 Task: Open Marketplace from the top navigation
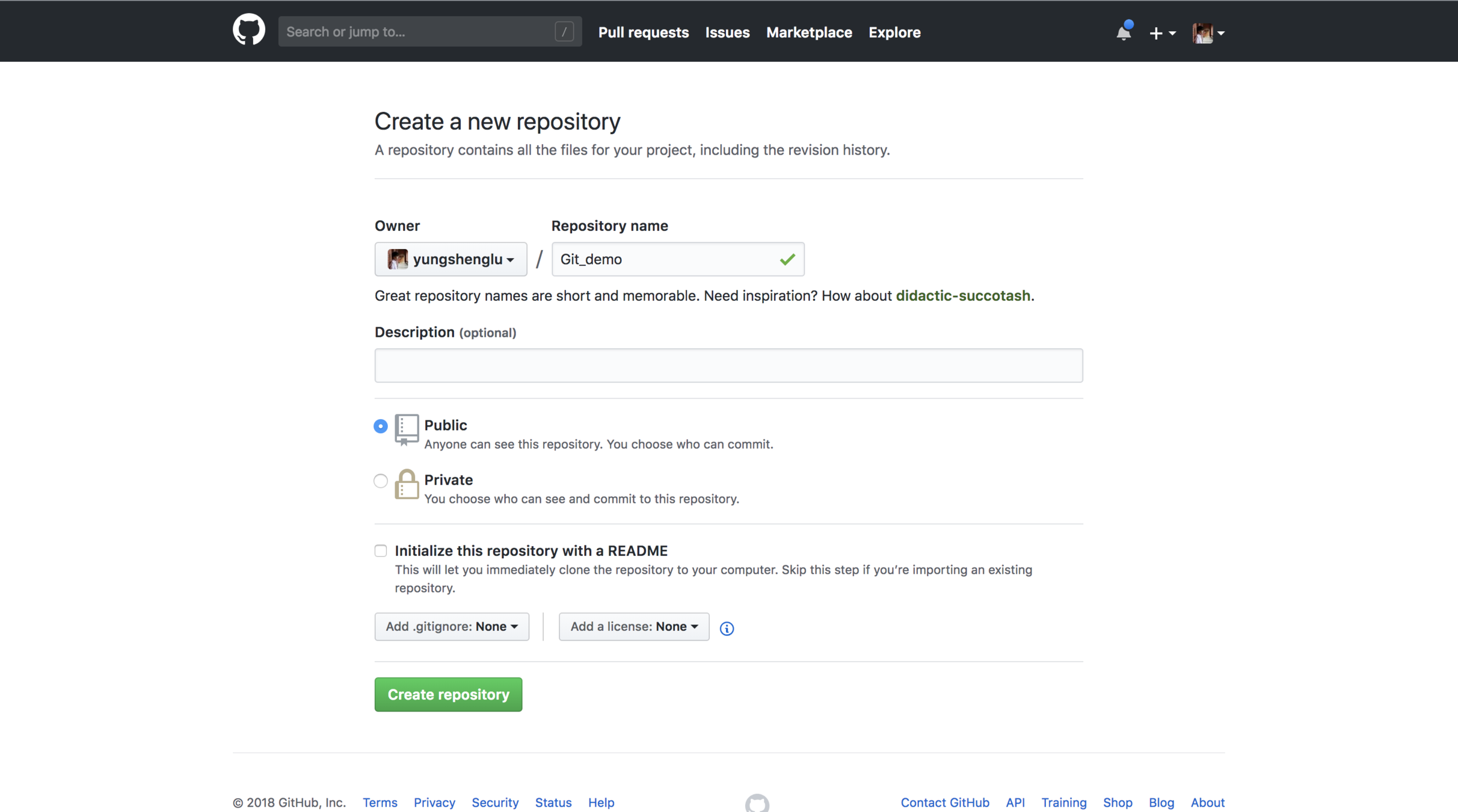808,32
